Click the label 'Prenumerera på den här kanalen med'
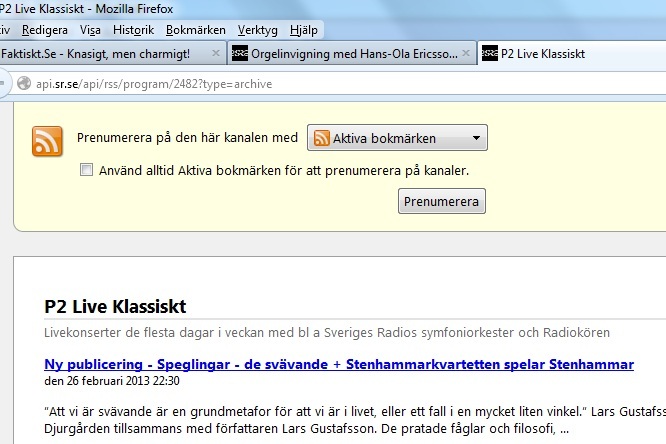 click(x=187, y=138)
